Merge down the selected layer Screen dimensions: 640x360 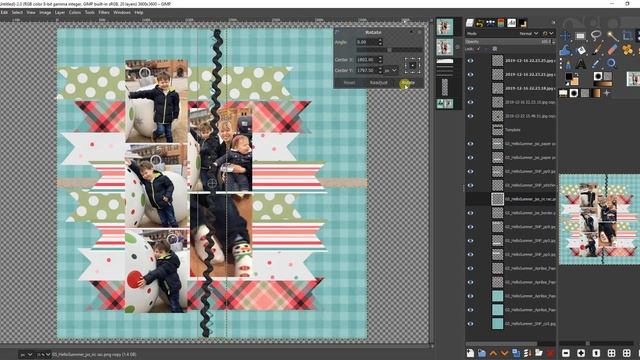(x=527, y=353)
